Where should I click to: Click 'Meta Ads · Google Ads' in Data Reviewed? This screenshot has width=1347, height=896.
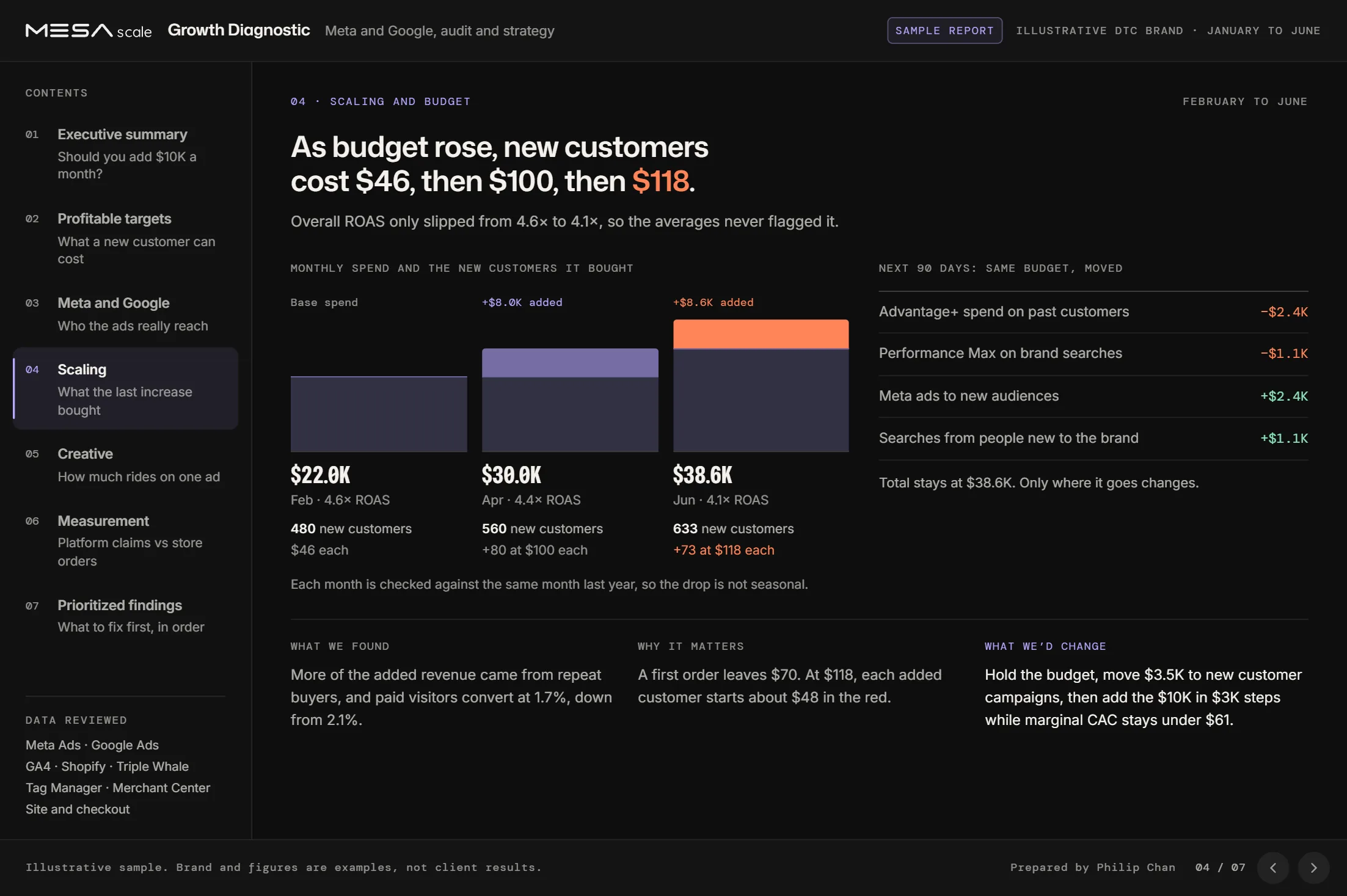[x=92, y=745]
